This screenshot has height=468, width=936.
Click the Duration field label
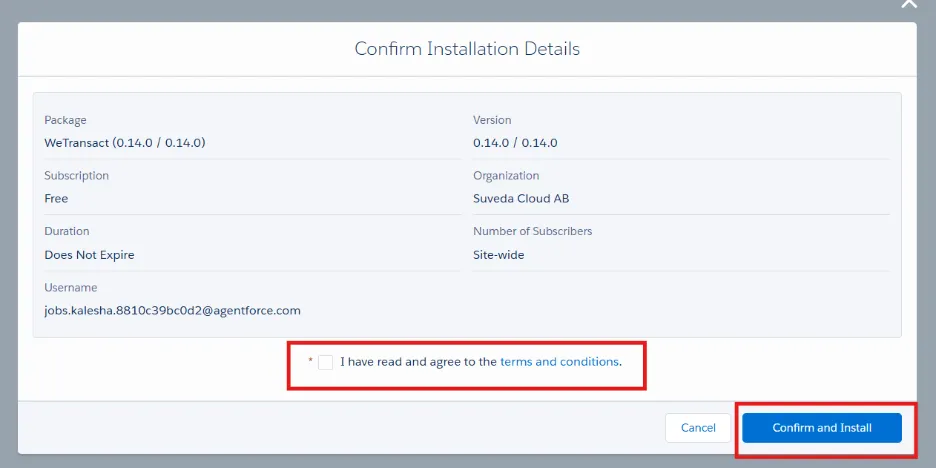67,231
